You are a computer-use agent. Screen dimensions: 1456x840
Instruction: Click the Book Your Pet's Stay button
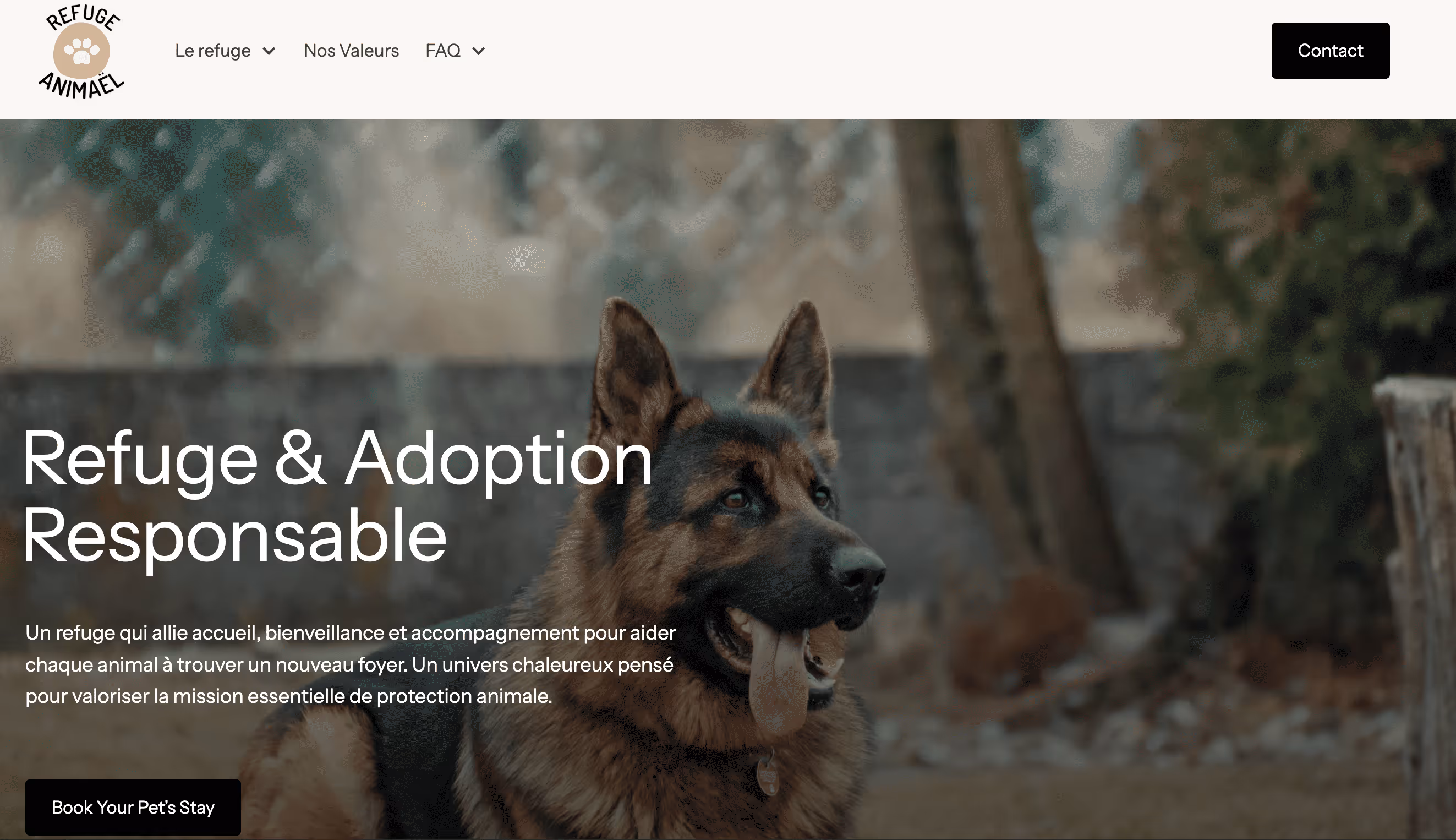point(133,807)
